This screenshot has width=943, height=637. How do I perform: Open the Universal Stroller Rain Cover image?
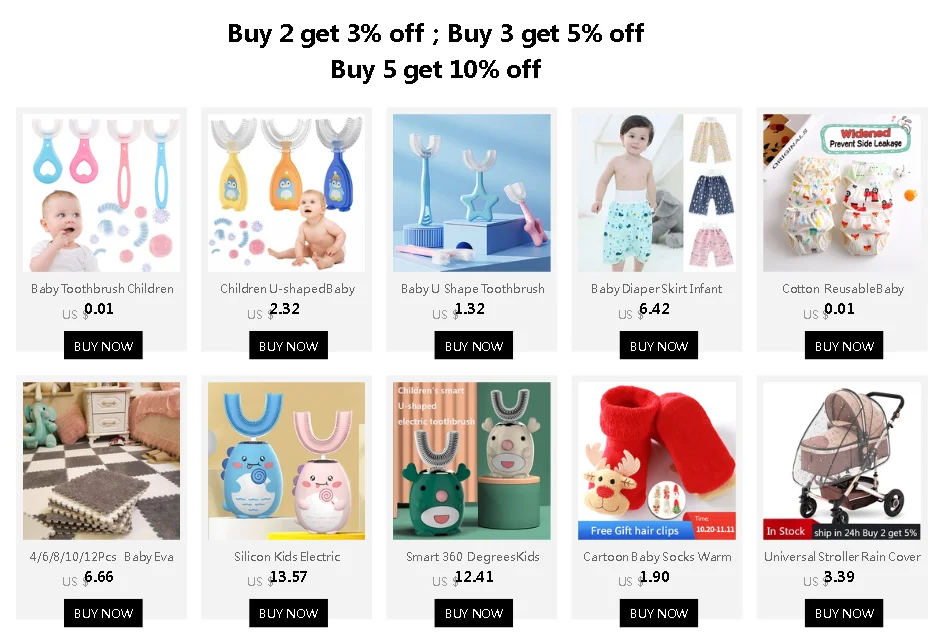tap(842, 461)
